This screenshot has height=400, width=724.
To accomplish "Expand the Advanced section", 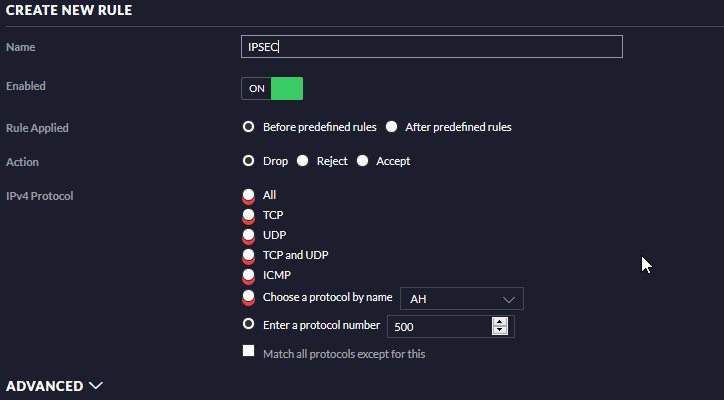I will (55, 385).
